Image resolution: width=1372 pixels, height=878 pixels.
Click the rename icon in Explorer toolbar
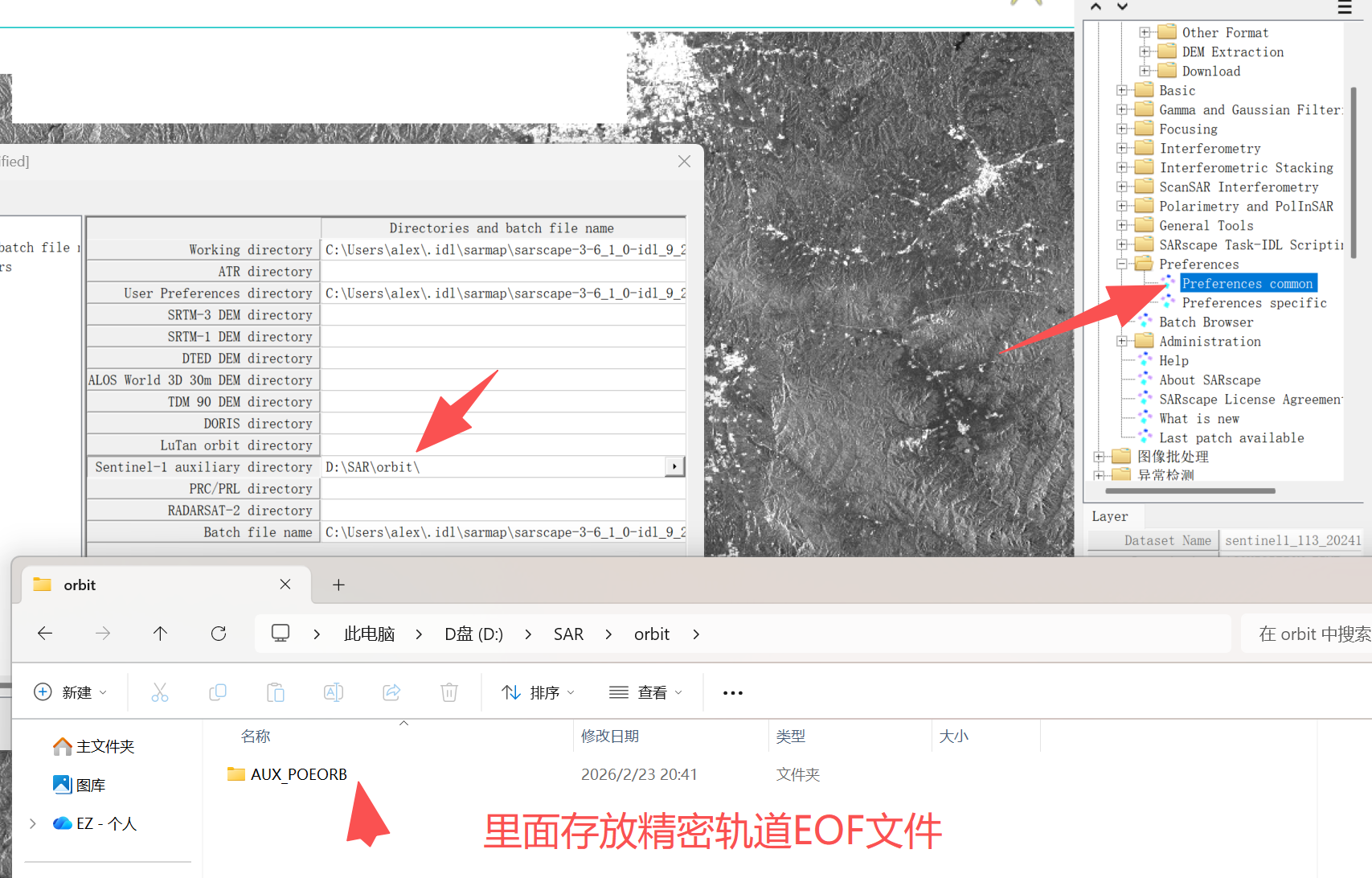pos(334,692)
